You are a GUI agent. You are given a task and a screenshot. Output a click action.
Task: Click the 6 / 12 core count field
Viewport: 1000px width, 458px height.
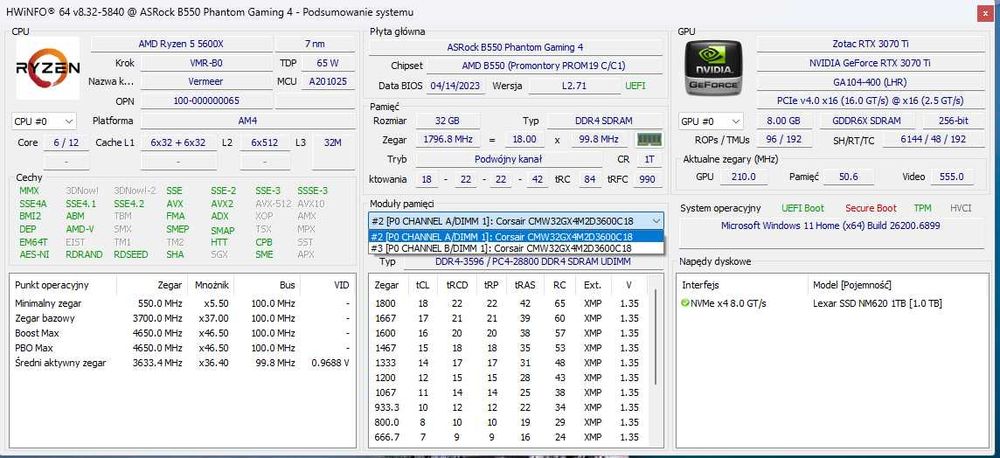(66, 143)
